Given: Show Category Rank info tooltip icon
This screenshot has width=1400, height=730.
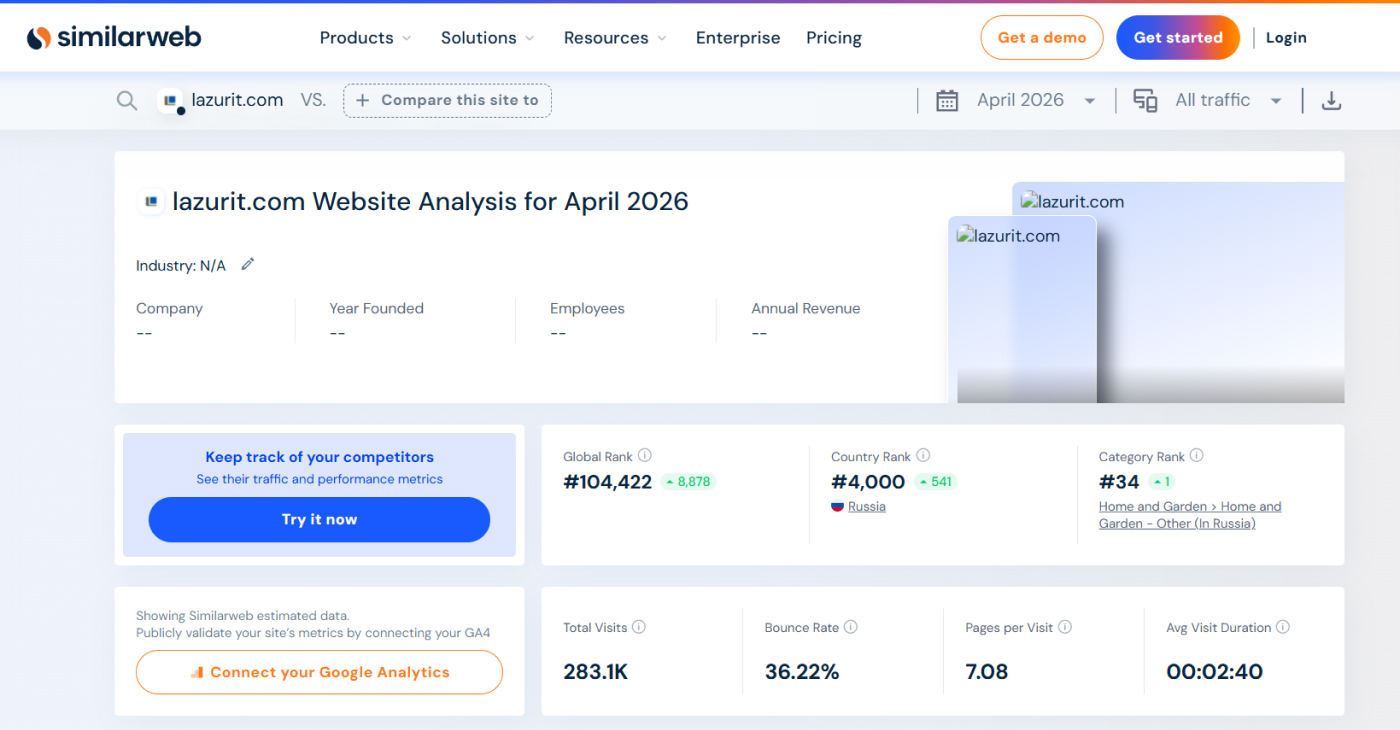Looking at the screenshot, I should click(1196, 455).
